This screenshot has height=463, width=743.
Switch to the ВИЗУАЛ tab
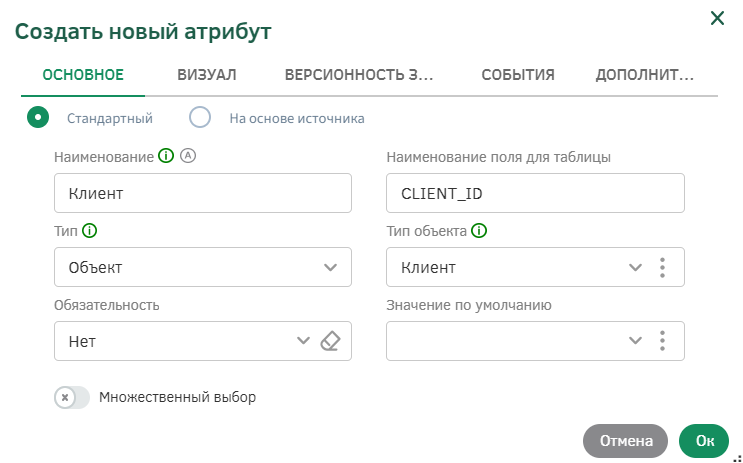[x=207, y=75]
